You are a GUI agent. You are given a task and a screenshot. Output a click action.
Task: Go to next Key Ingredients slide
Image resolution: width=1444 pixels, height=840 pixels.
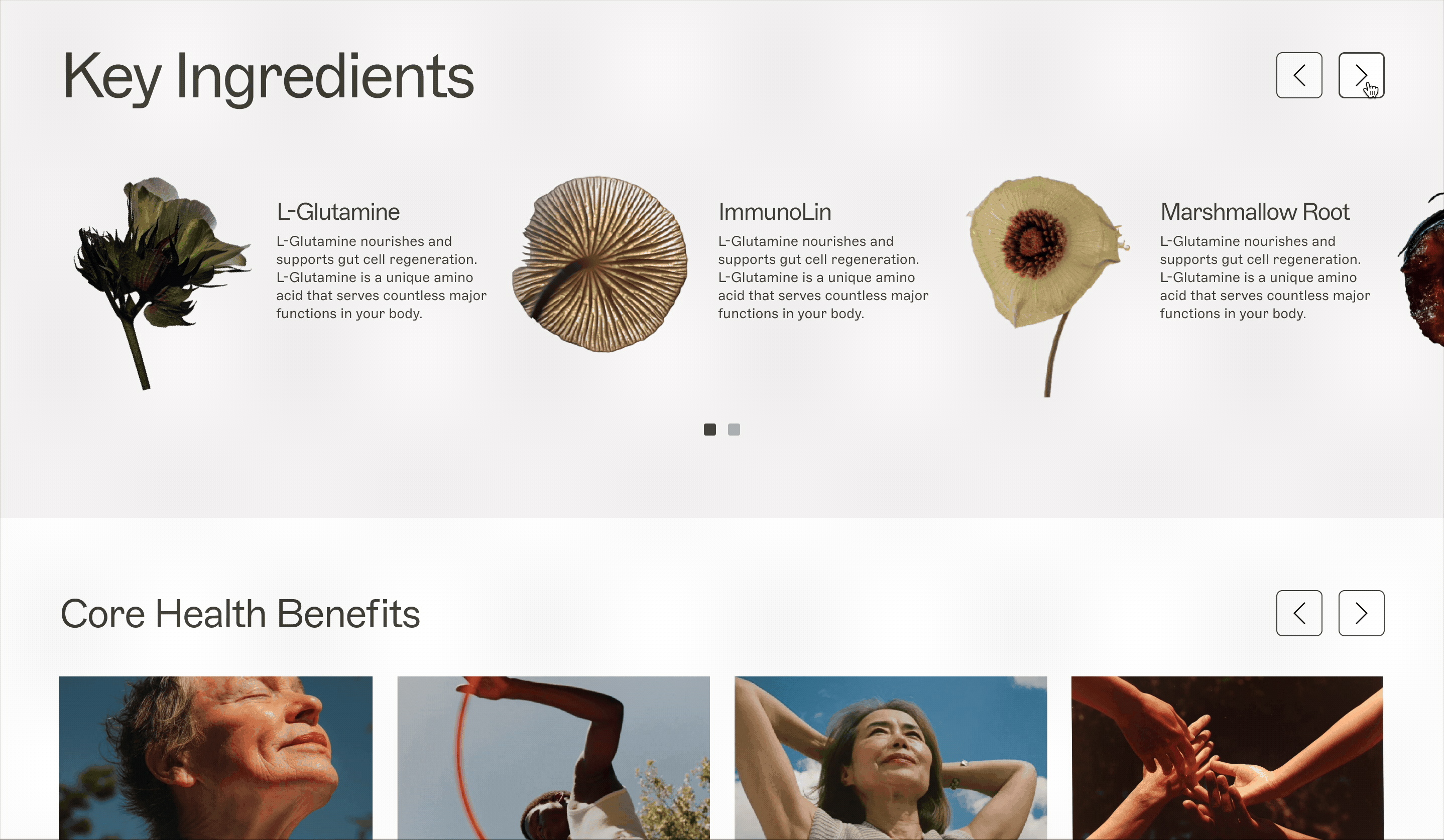pyautogui.click(x=1361, y=75)
